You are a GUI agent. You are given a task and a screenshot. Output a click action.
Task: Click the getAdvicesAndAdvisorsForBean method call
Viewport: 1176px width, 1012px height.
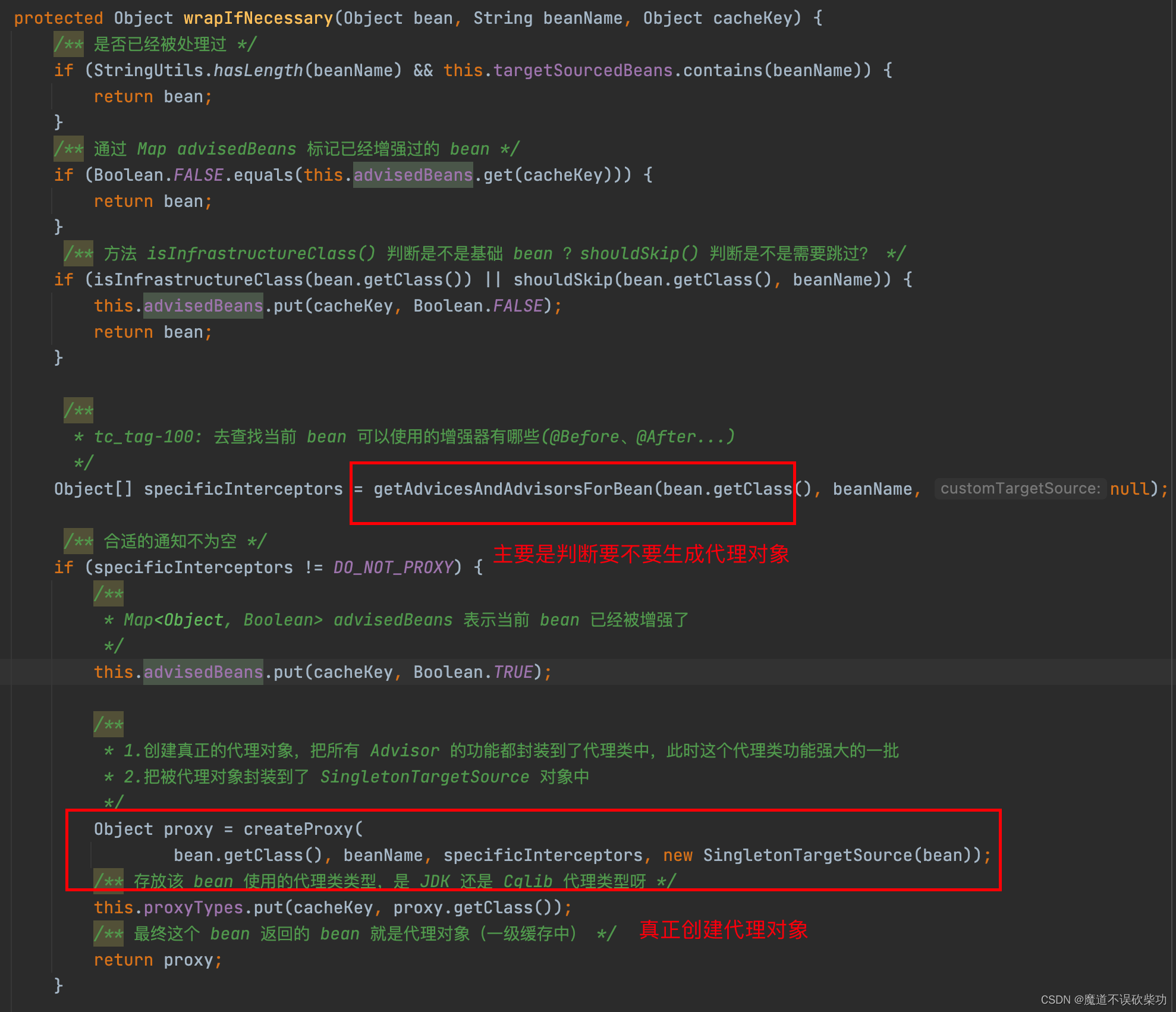[512, 489]
